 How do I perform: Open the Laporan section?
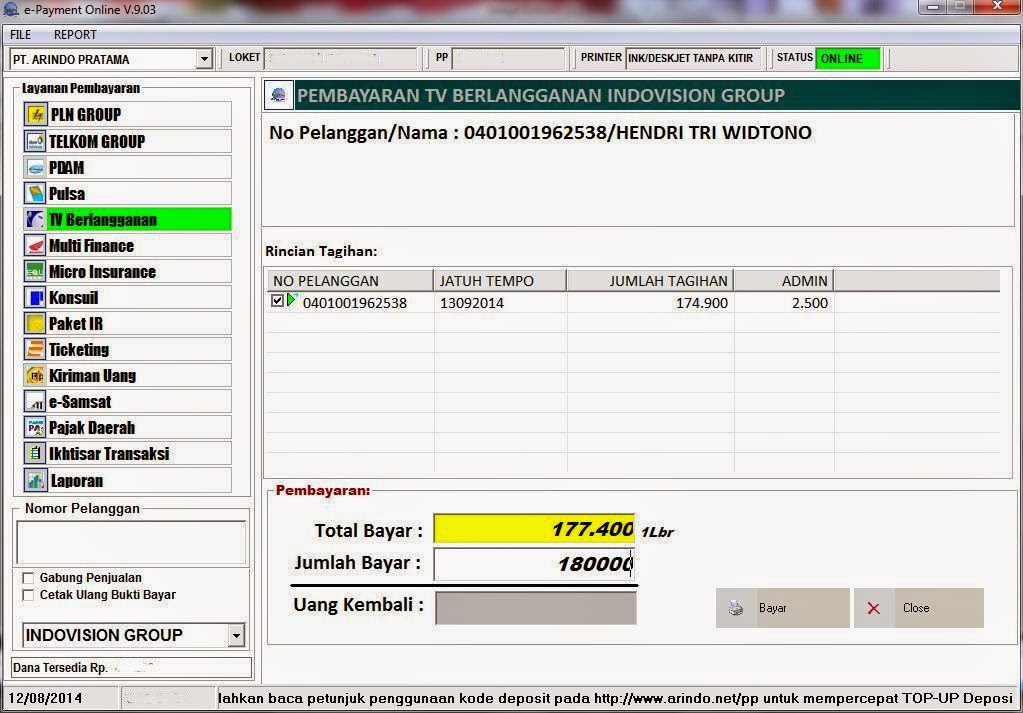[x=128, y=481]
